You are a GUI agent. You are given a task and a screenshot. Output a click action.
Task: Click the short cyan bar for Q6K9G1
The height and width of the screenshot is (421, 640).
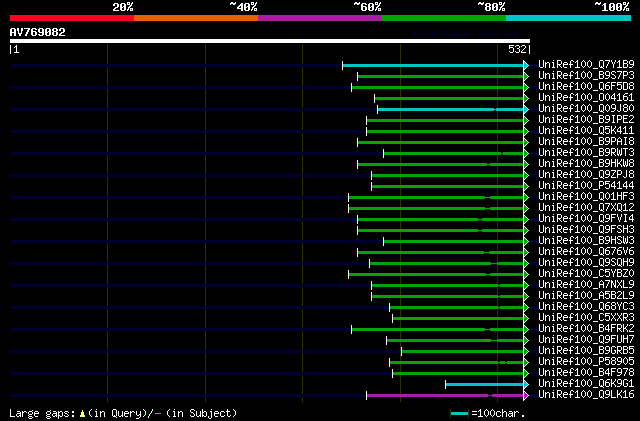(x=484, y=385)
